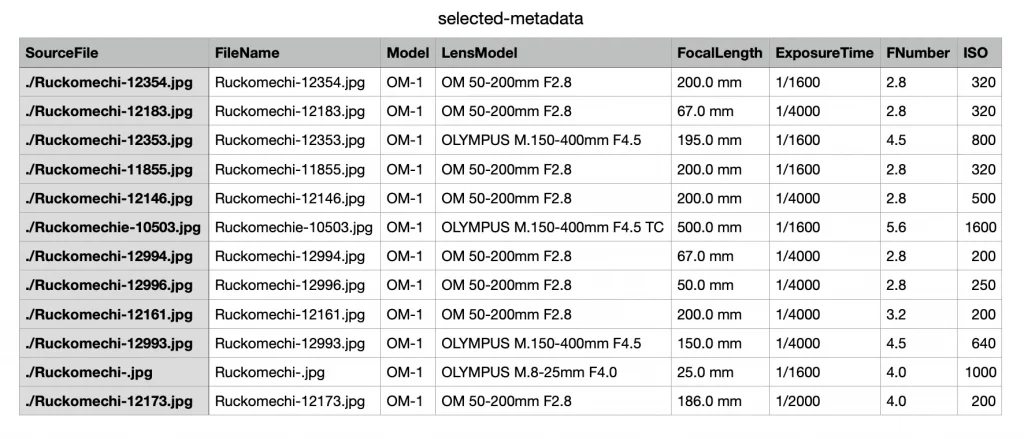Image resolution: width=1024 pixels, height=439 pixels.
Task: Select the Model column header
Action: click(x=406, y=53)
